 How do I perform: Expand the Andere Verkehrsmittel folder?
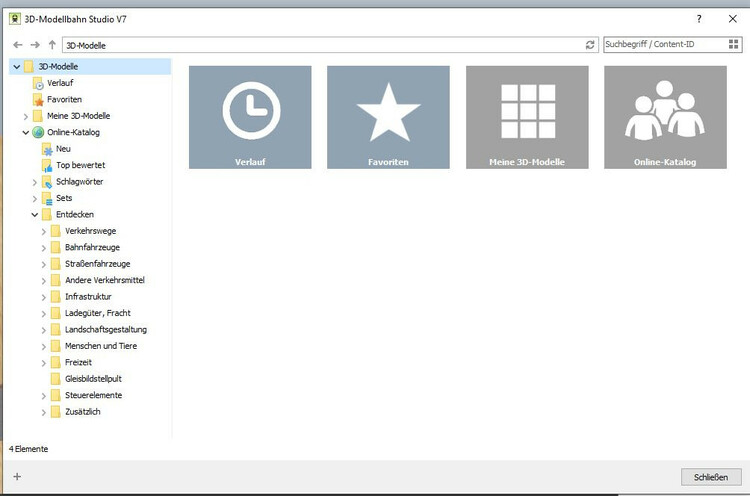pos(44,281)
